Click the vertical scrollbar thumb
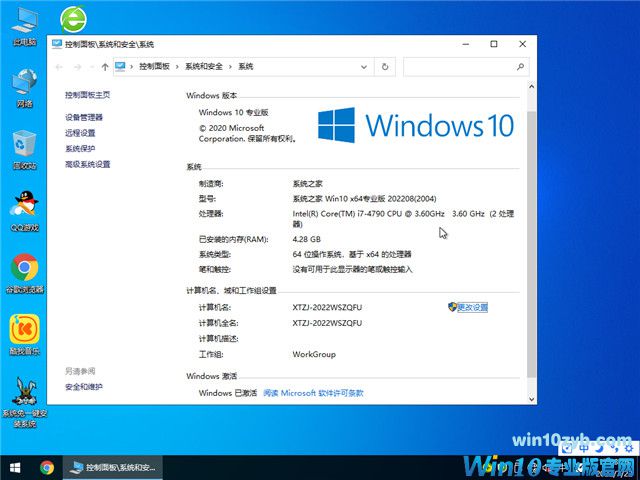This screenshot has height=480, width=640. 531,244
